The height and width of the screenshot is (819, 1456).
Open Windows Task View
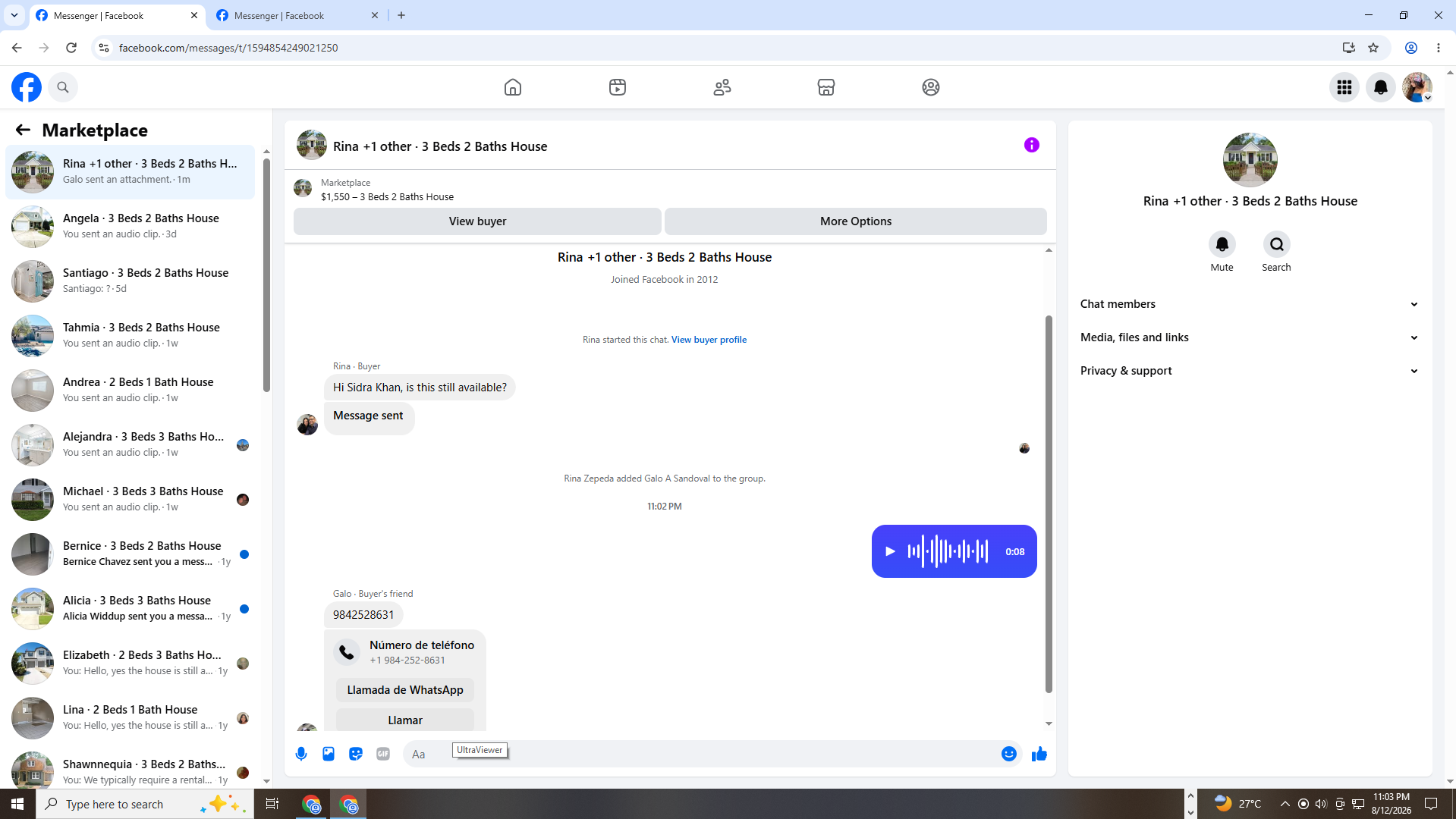(x=272, y=804)
